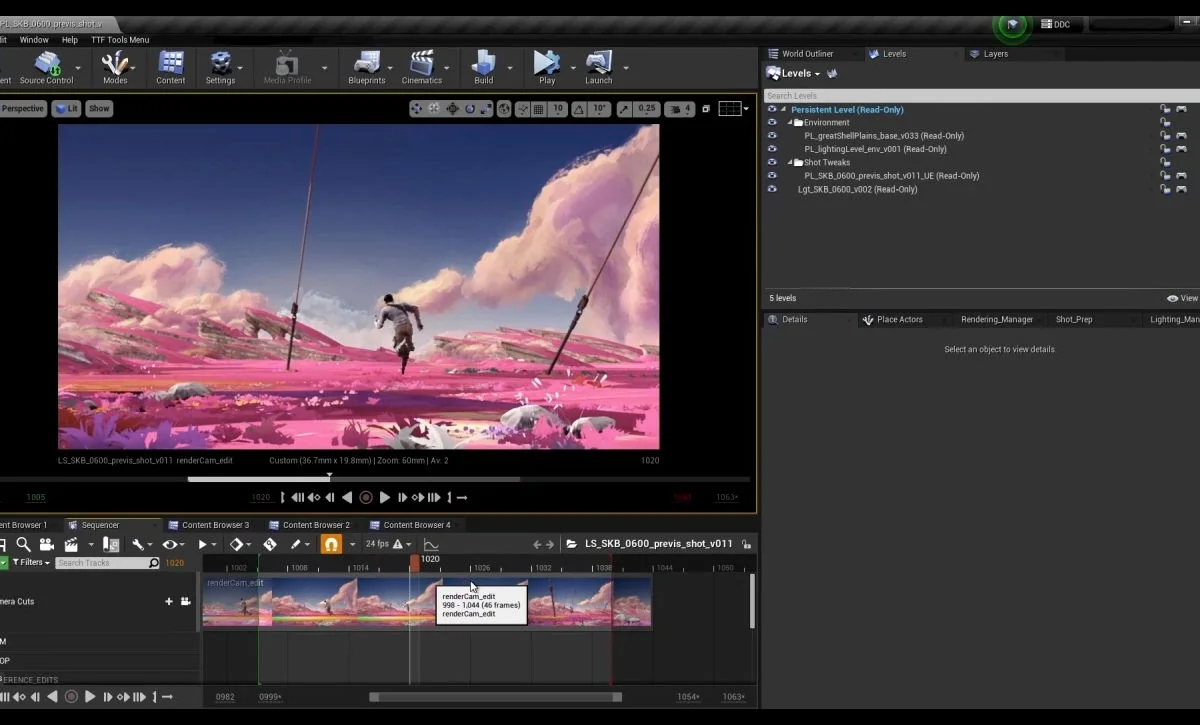Image resolution: width=1200 pixels, height=725 pixels.
Task: Open the 24 fps frame rate dropdown
Action: pyautogui.click(x=388, y=544)
